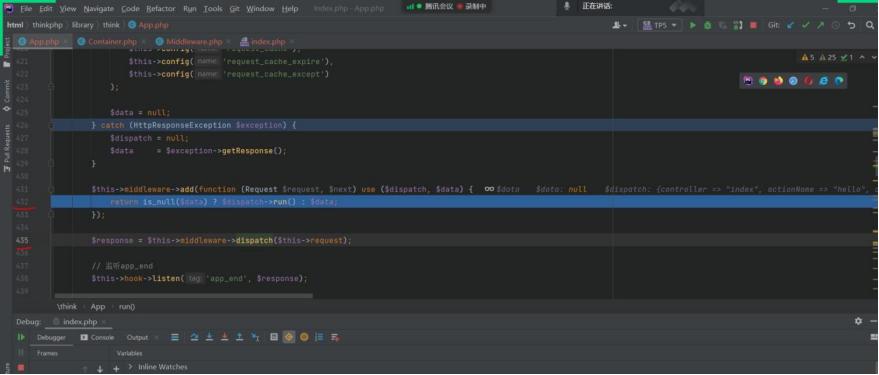Go to previous highlighted problem arrow

[x=862, y=57]
